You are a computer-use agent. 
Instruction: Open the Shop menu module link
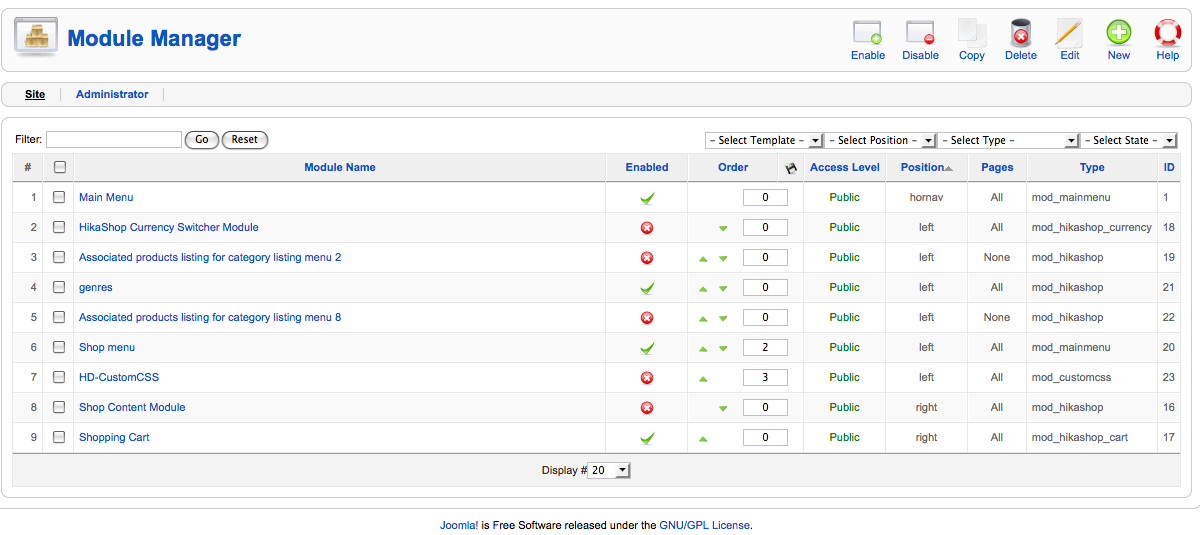(107, 347)
